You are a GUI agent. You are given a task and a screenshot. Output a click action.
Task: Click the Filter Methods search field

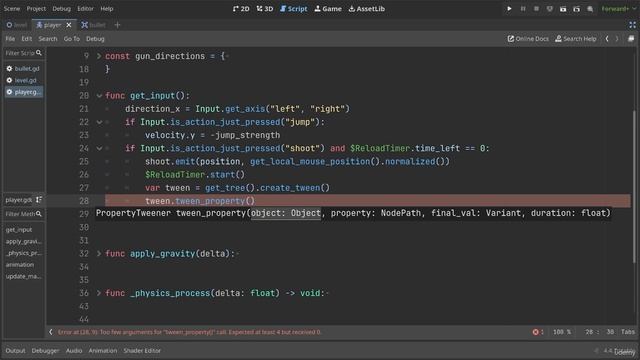tap(24, 214)
